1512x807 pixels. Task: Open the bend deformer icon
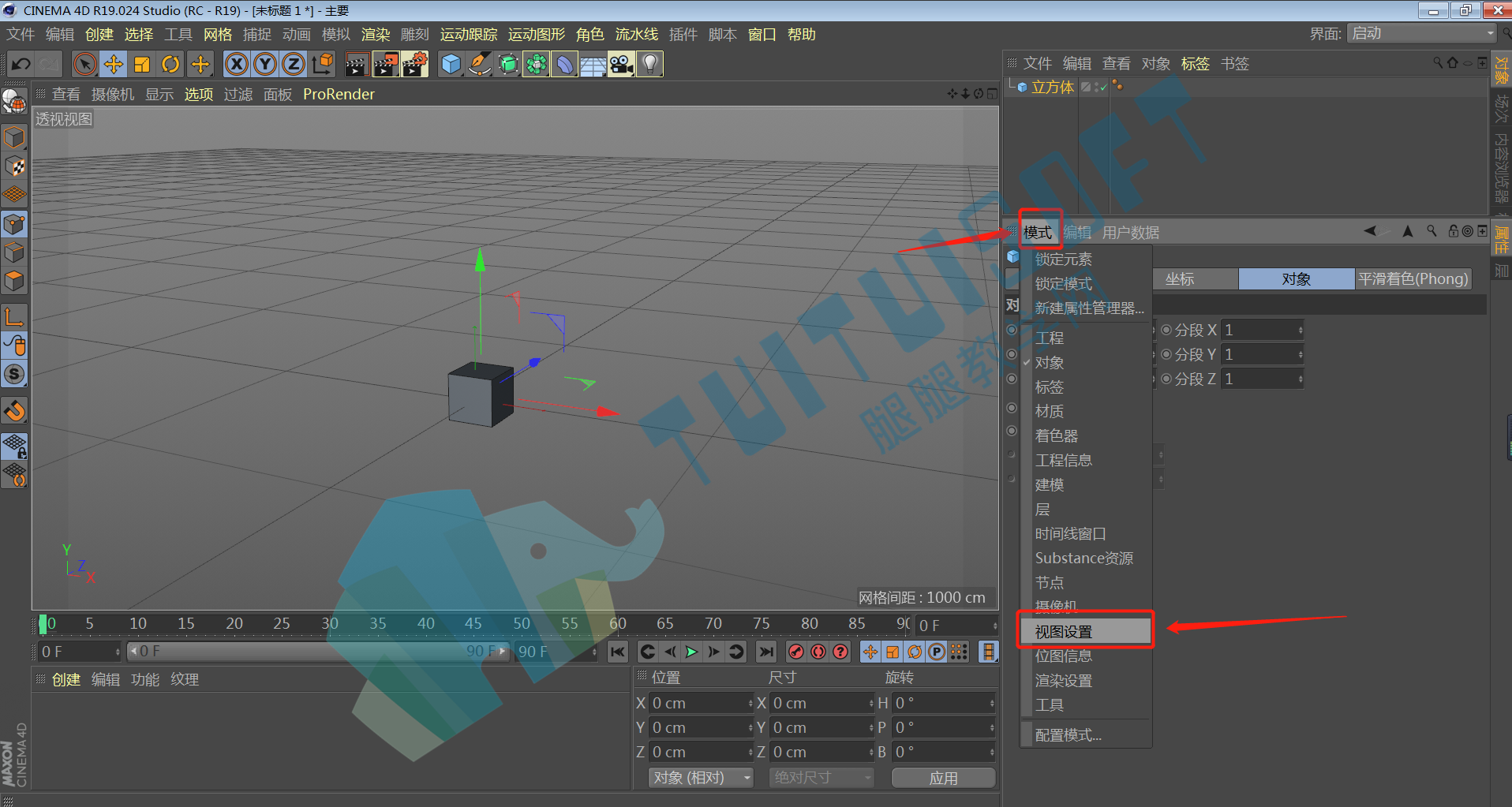click(x=565, y=64)
